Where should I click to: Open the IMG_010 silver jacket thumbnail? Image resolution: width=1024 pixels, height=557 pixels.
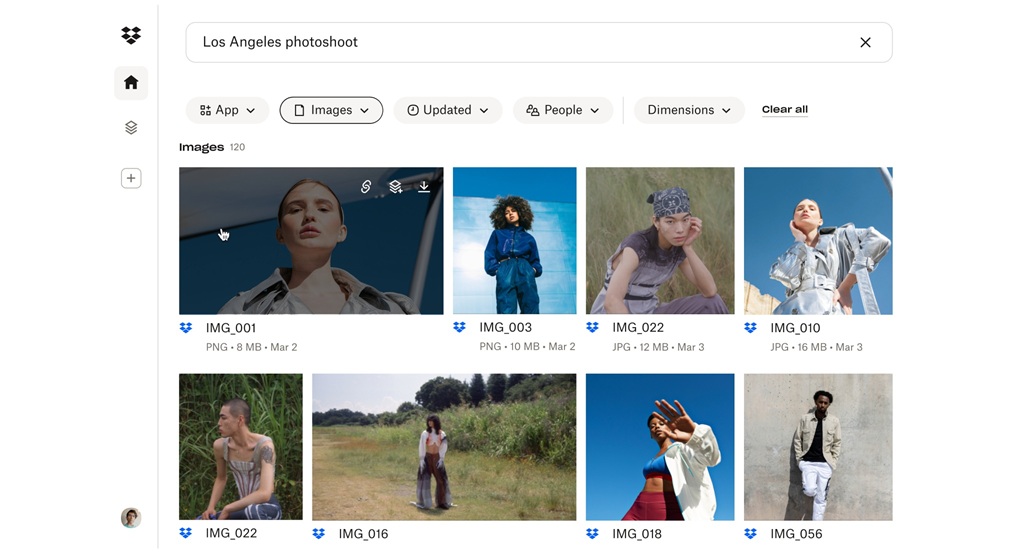pyautogui.click(x=818, y=241)
